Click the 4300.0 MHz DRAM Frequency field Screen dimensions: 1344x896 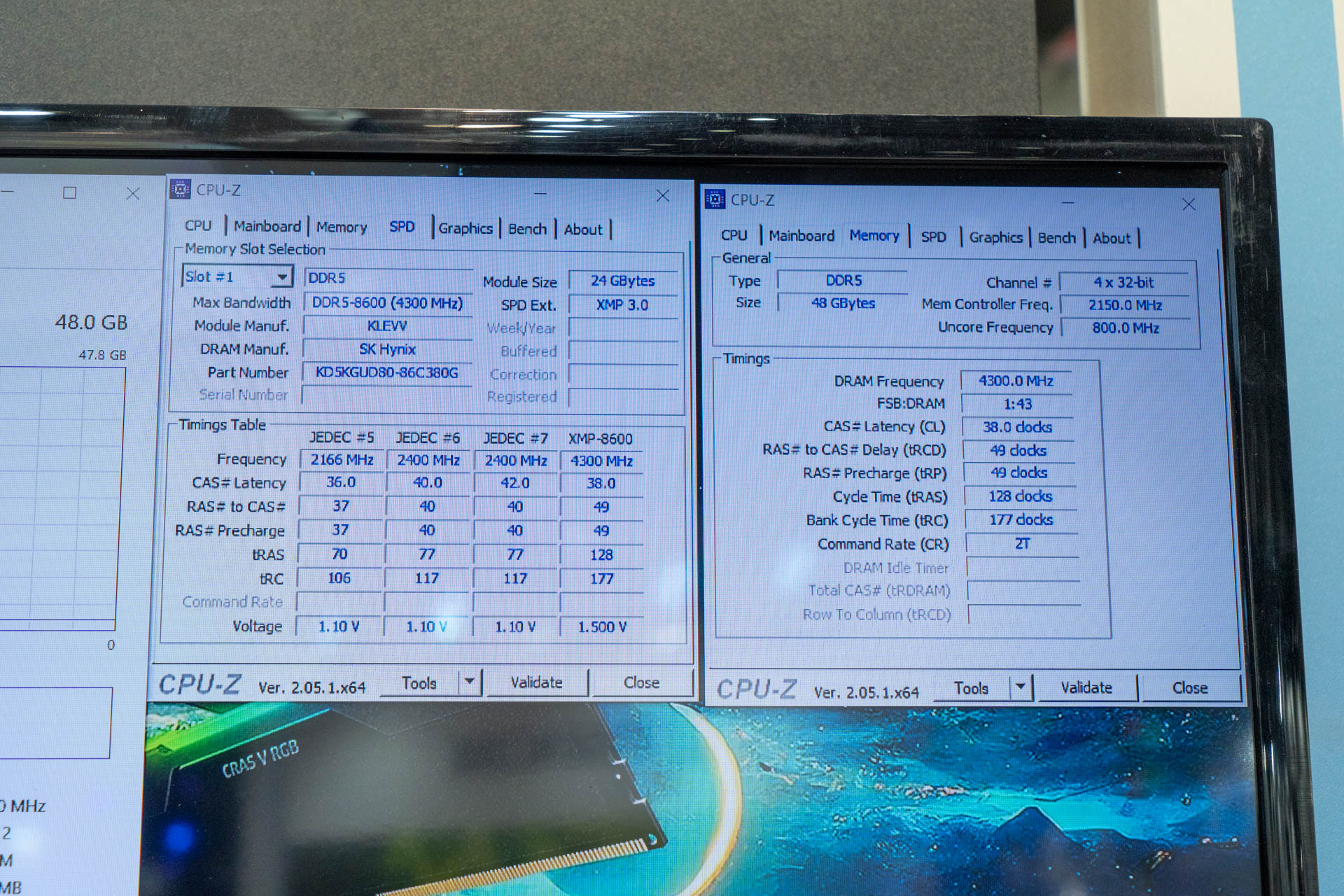pos(1016,381)
